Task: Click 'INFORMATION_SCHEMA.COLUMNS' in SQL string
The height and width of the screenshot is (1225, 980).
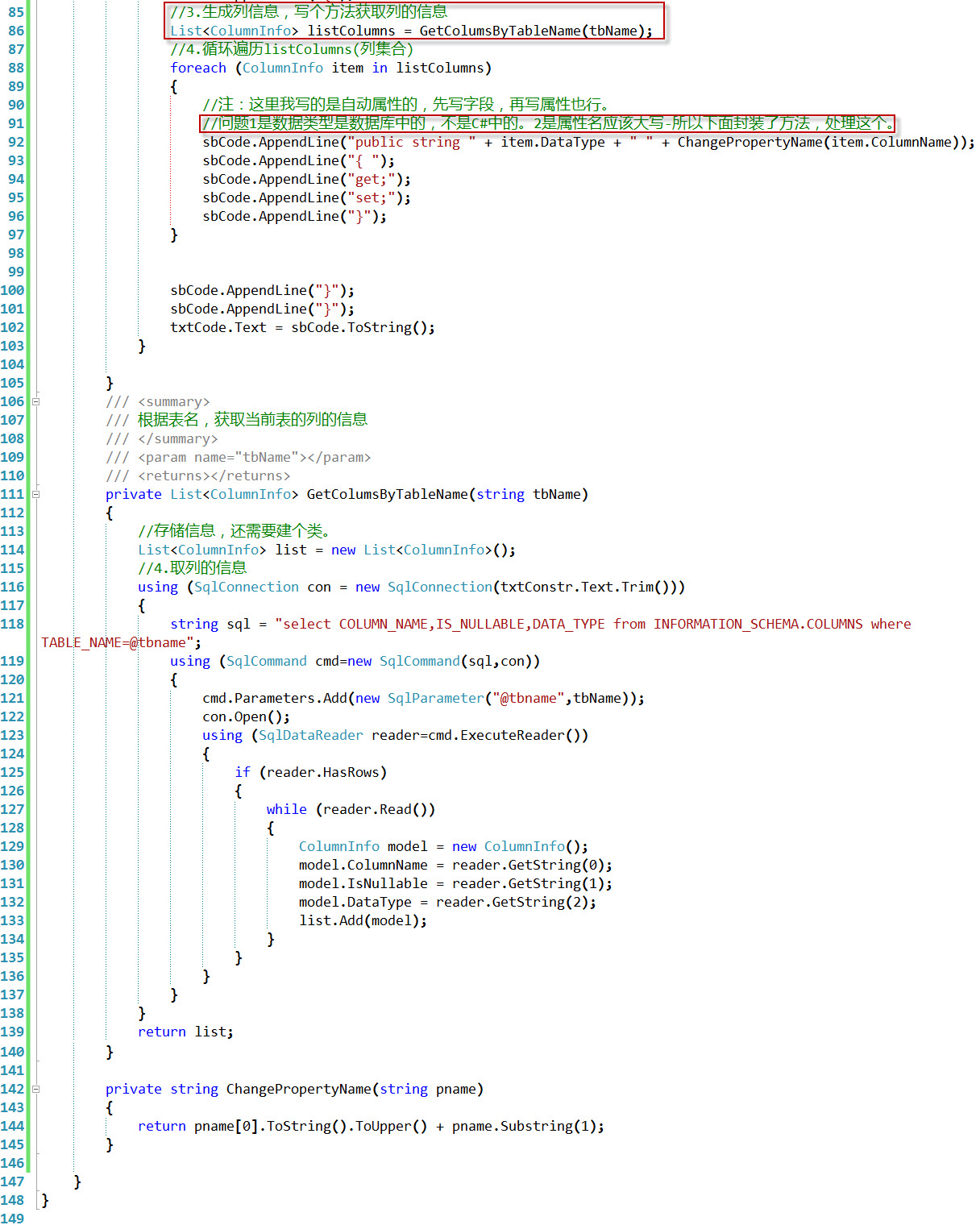Action: (758, 624)
